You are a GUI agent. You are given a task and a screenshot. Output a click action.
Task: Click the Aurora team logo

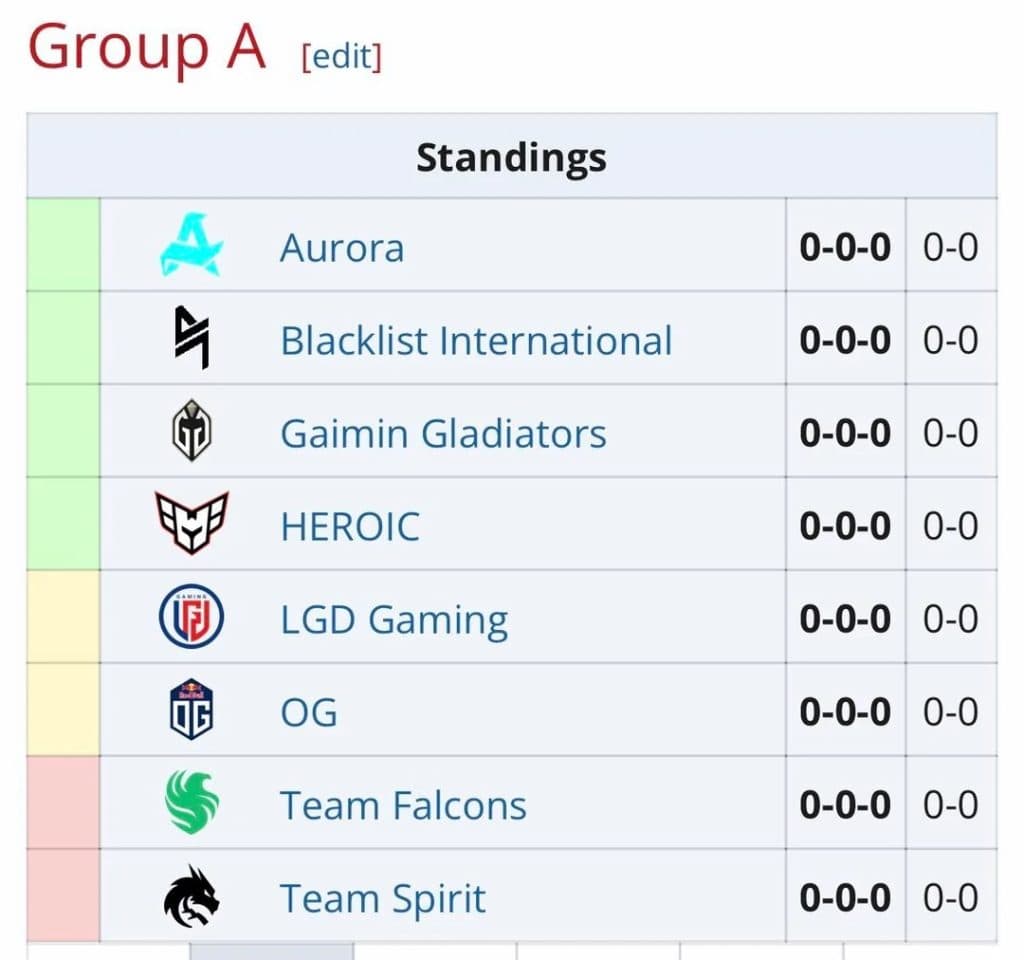coord(190,247)
